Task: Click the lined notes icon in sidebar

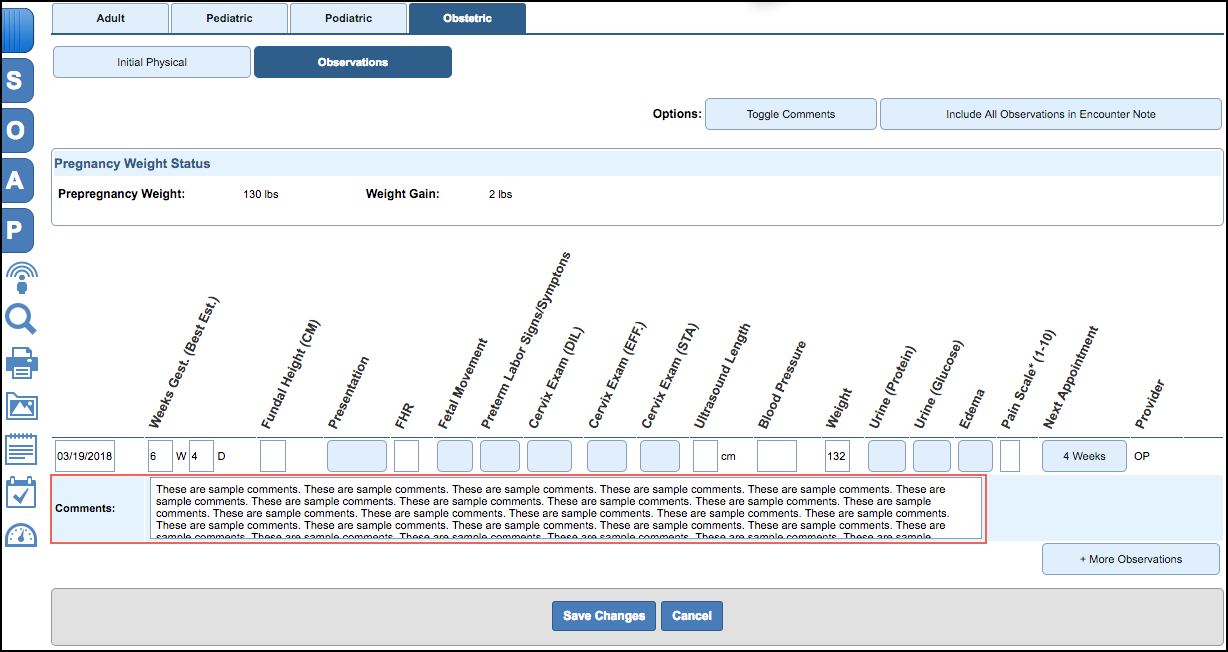Action: (21, 450)
